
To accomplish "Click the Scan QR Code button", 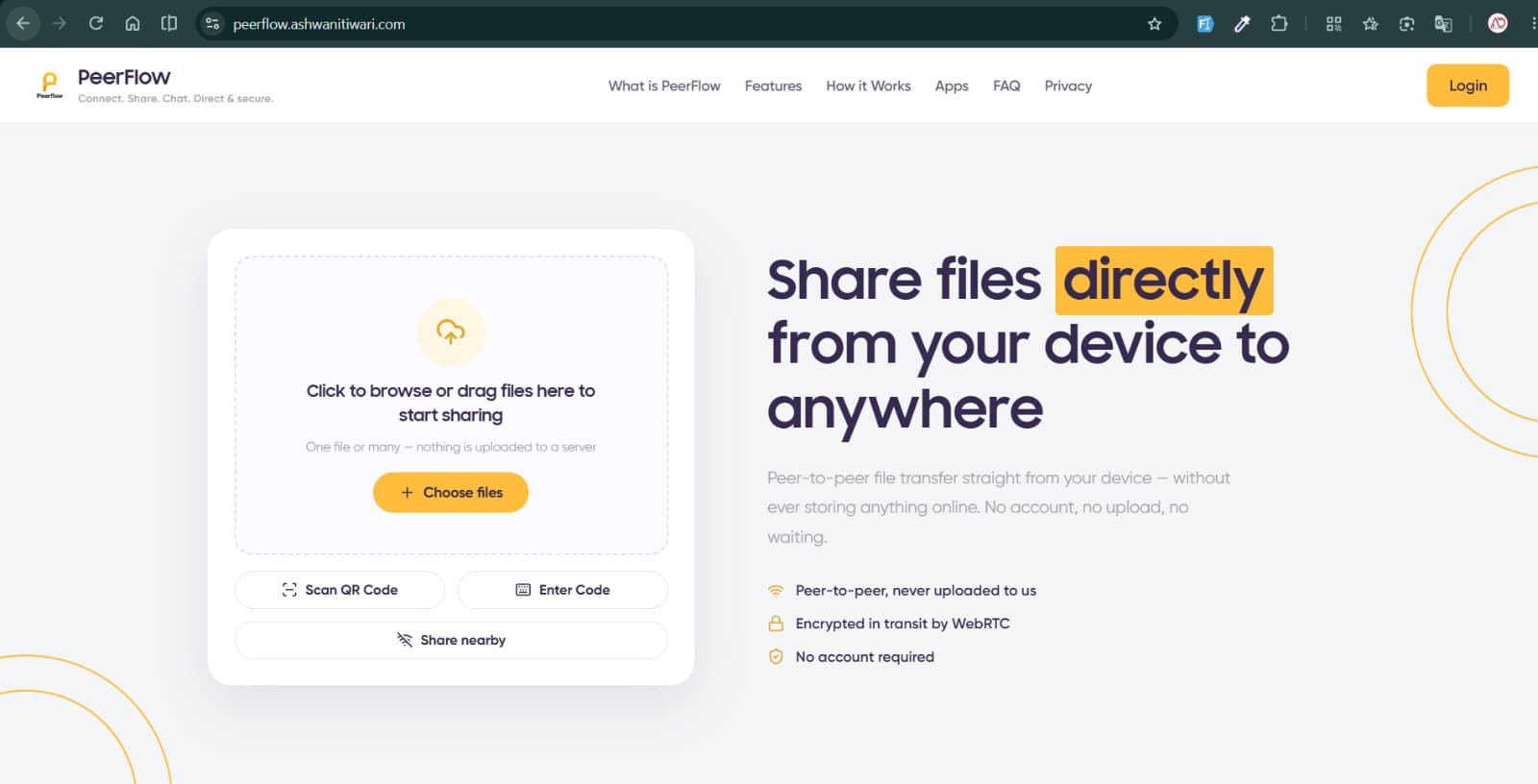I will 339,590.
